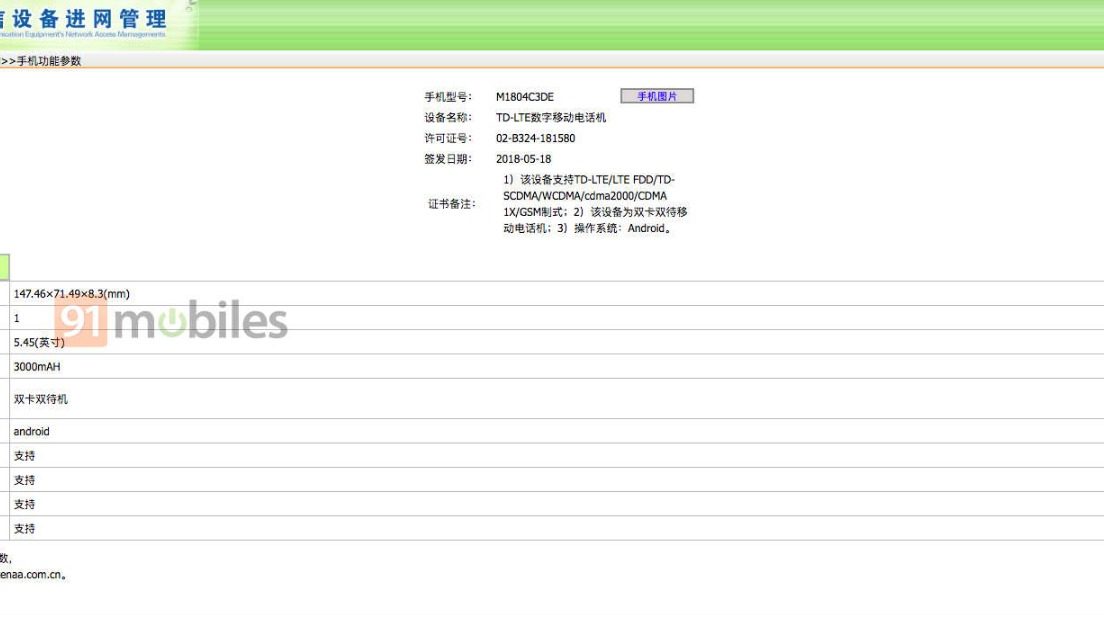Click issue date 2018-05-18

point(523,159)
